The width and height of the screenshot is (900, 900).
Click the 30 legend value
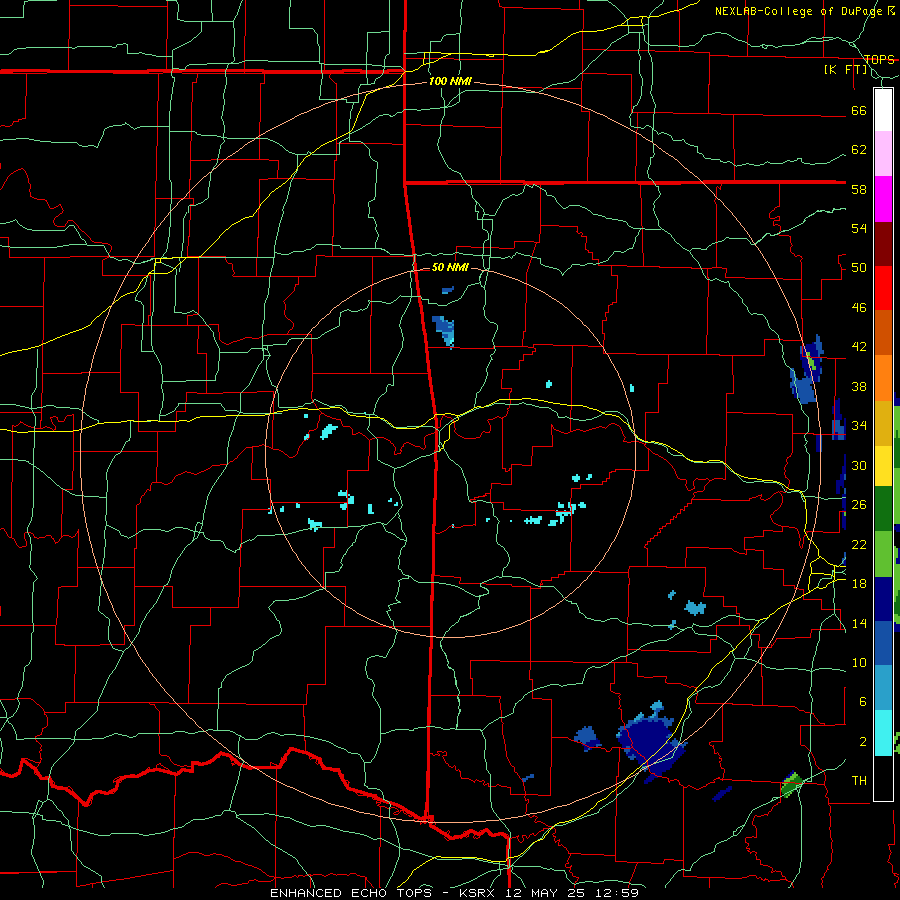pyautogui.click(x=859, y=465)
